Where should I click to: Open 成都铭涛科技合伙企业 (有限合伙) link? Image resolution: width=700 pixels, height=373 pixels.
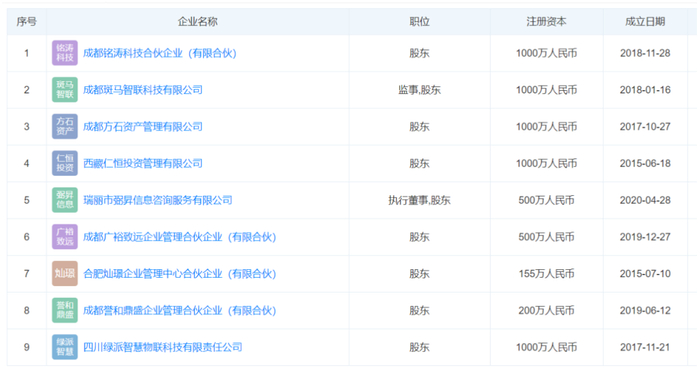pos(160,53)
